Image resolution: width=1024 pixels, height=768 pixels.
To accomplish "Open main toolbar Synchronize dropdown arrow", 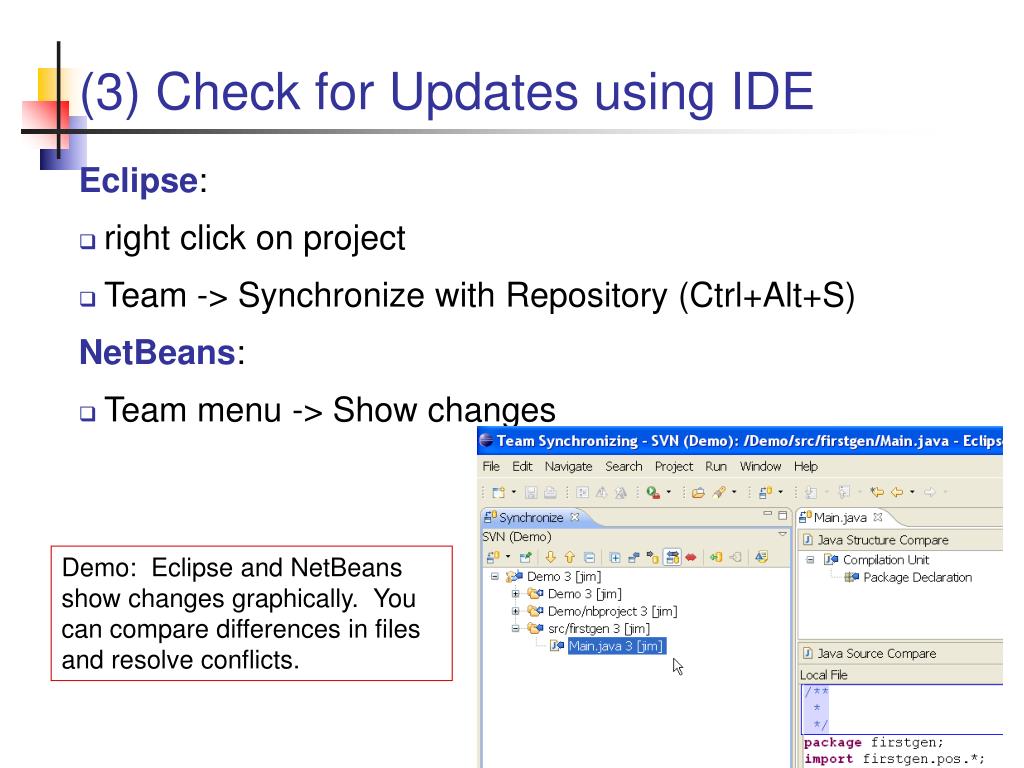I will [x=780, y=492].
